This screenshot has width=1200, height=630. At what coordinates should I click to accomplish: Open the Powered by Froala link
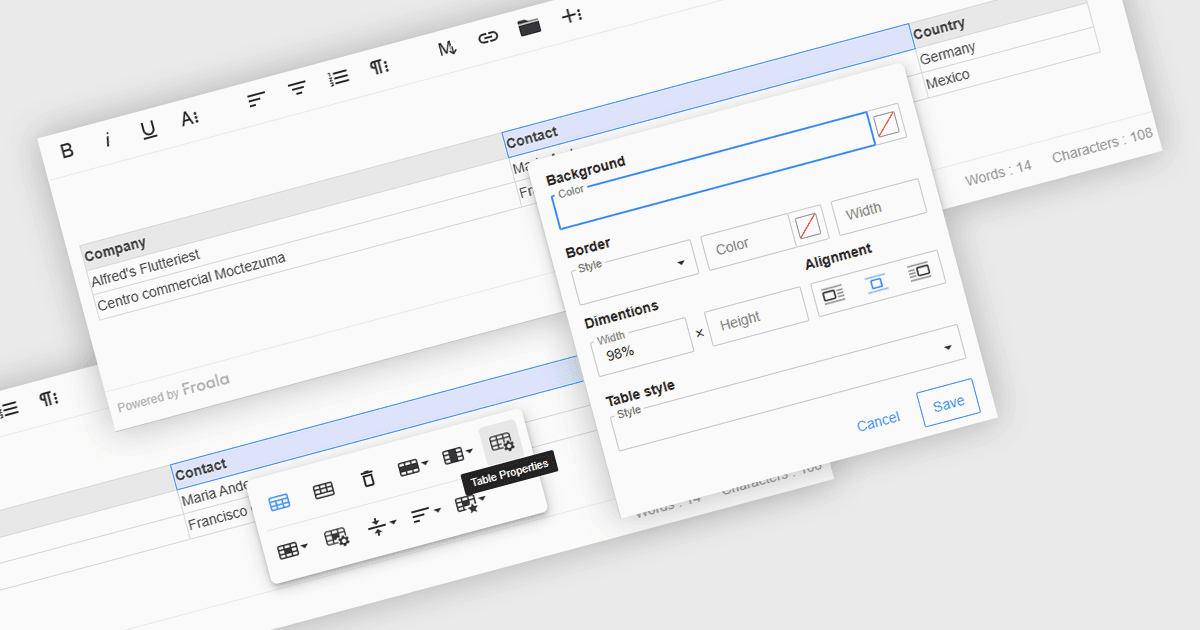point(173,392)
